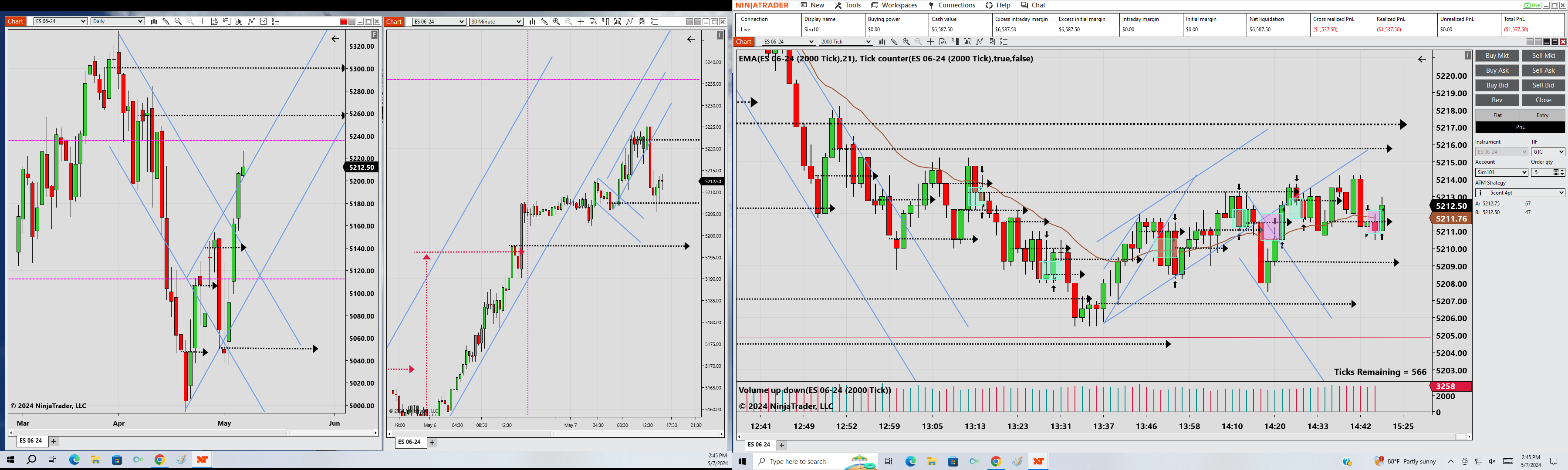
Task: Click the Buy Ask button
Action: click(x=1497, y=70)
